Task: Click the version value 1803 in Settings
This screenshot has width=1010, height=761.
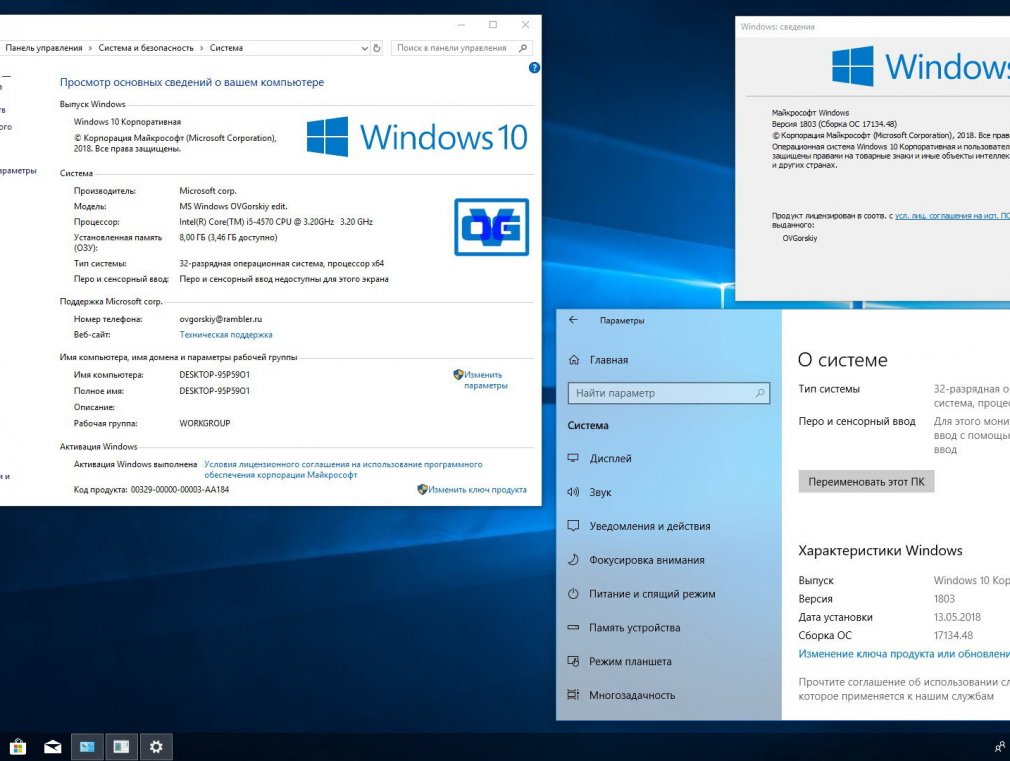Action: [944, 599]
